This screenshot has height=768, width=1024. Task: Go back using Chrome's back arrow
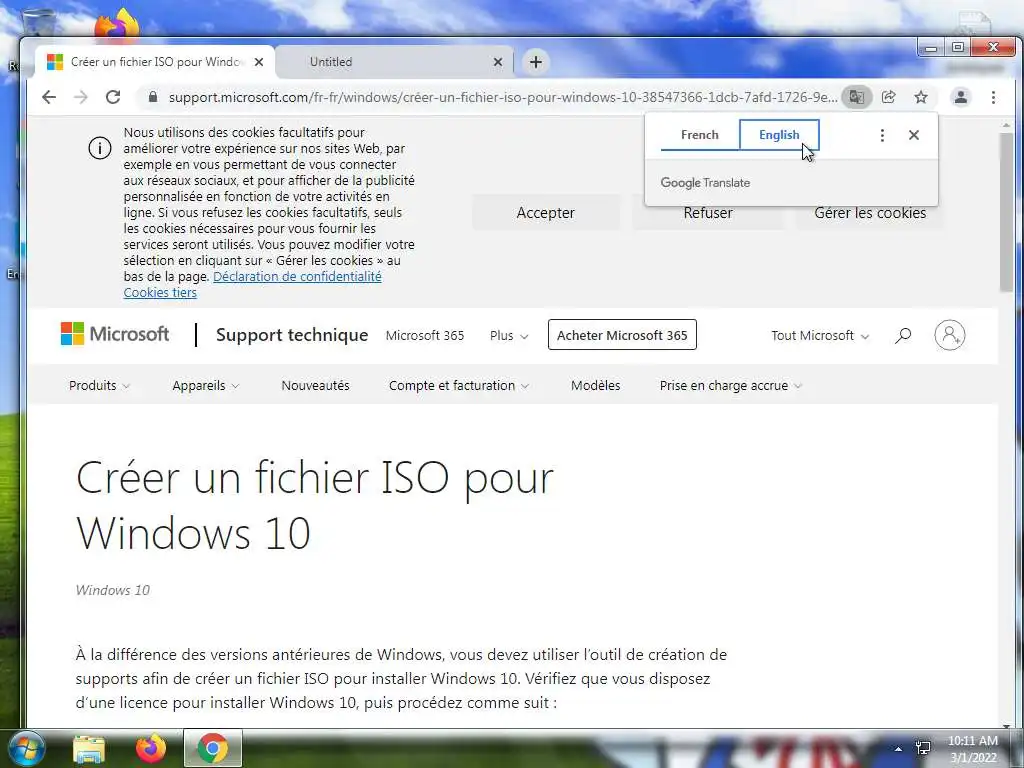(49, 97)
